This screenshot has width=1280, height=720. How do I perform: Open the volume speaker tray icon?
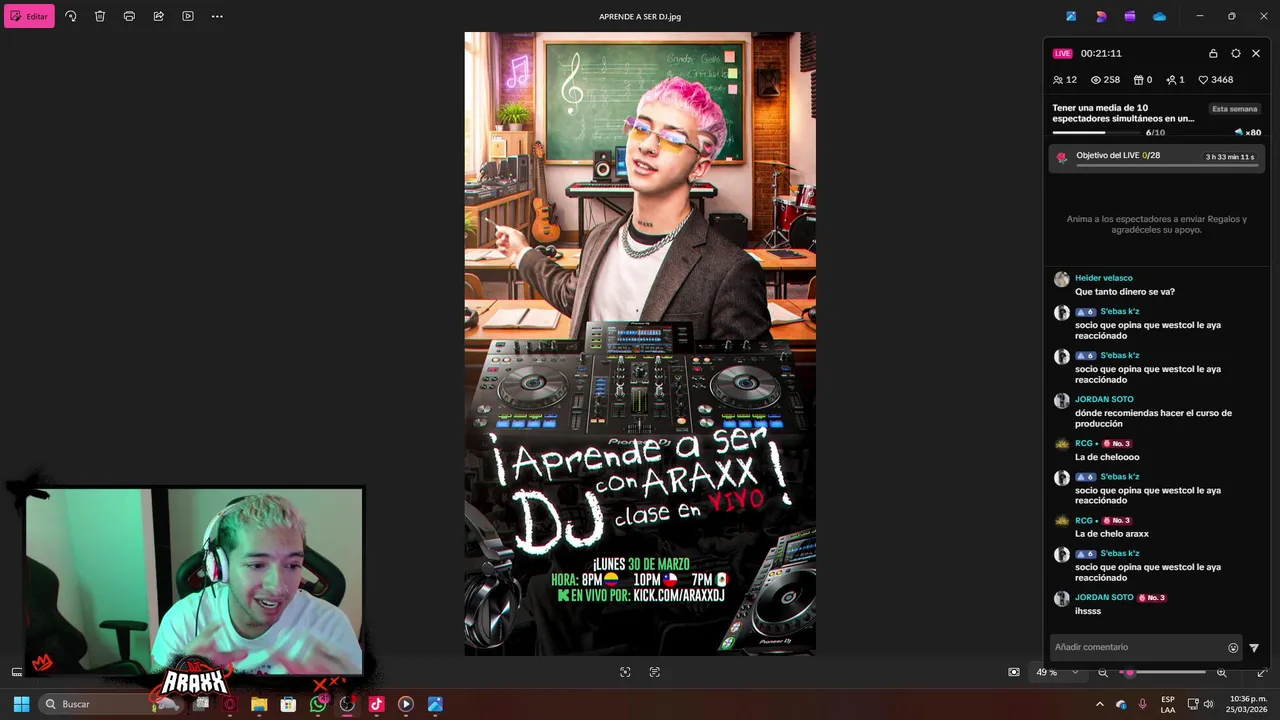[x=1208, y=704]
